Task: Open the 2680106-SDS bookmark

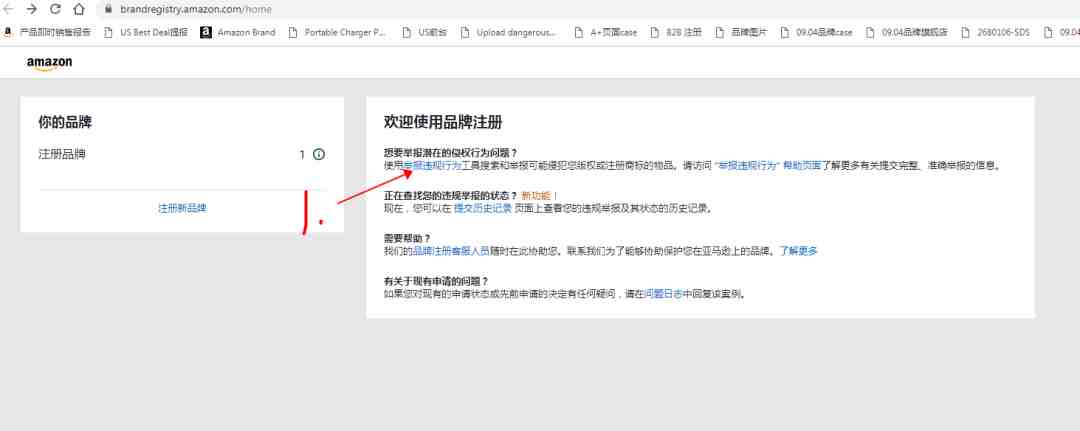Action: 995,32
